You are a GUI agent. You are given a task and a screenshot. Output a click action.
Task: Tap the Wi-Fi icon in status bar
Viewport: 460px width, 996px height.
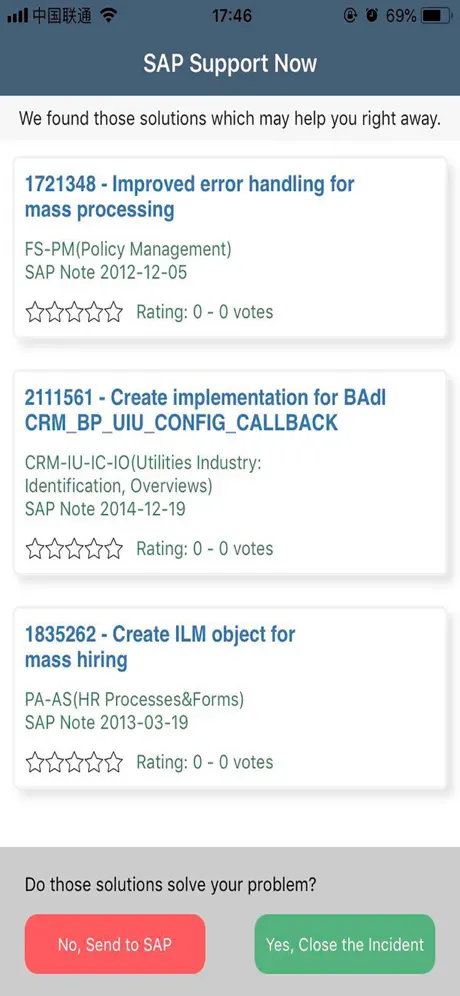click(109, 15)
